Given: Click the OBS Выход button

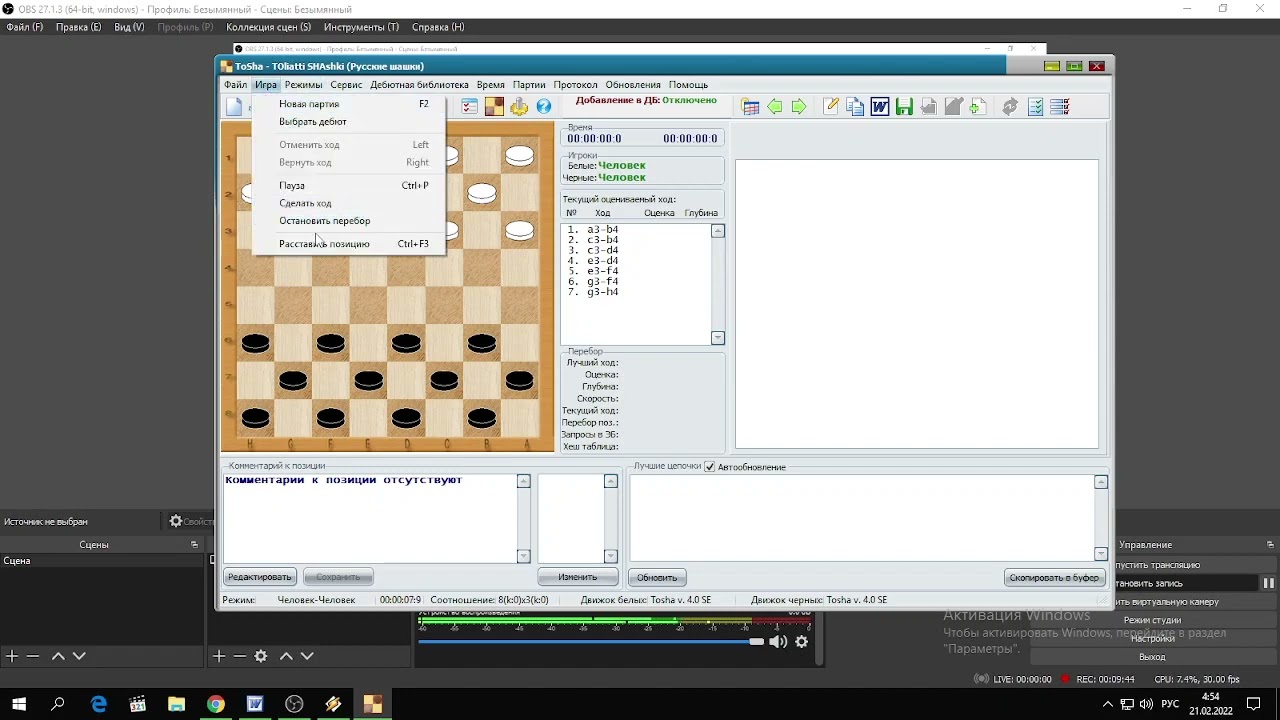Looking at the screenshot, I should (1152, 657).
